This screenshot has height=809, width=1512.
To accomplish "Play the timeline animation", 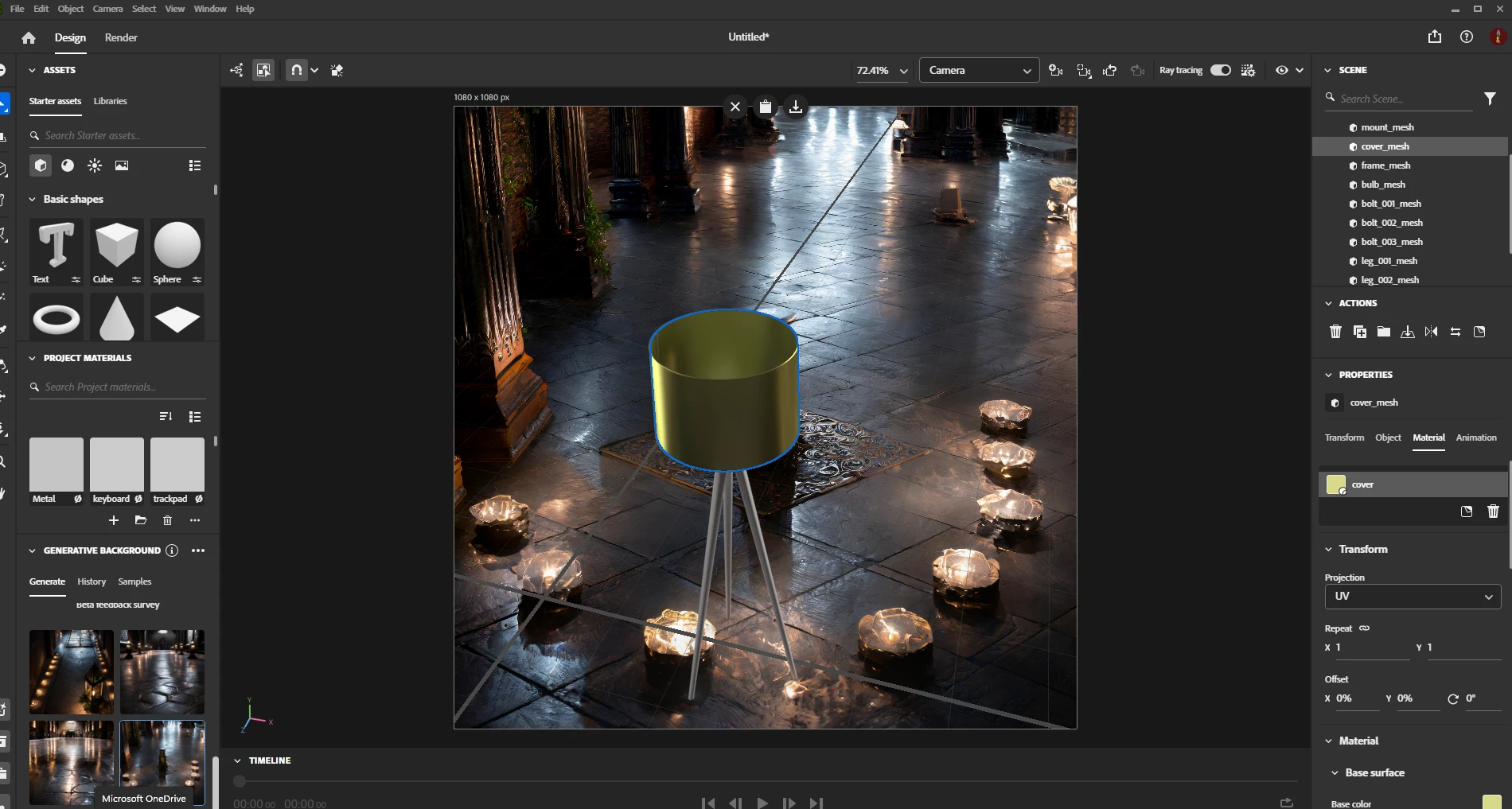I will [762, 803].
